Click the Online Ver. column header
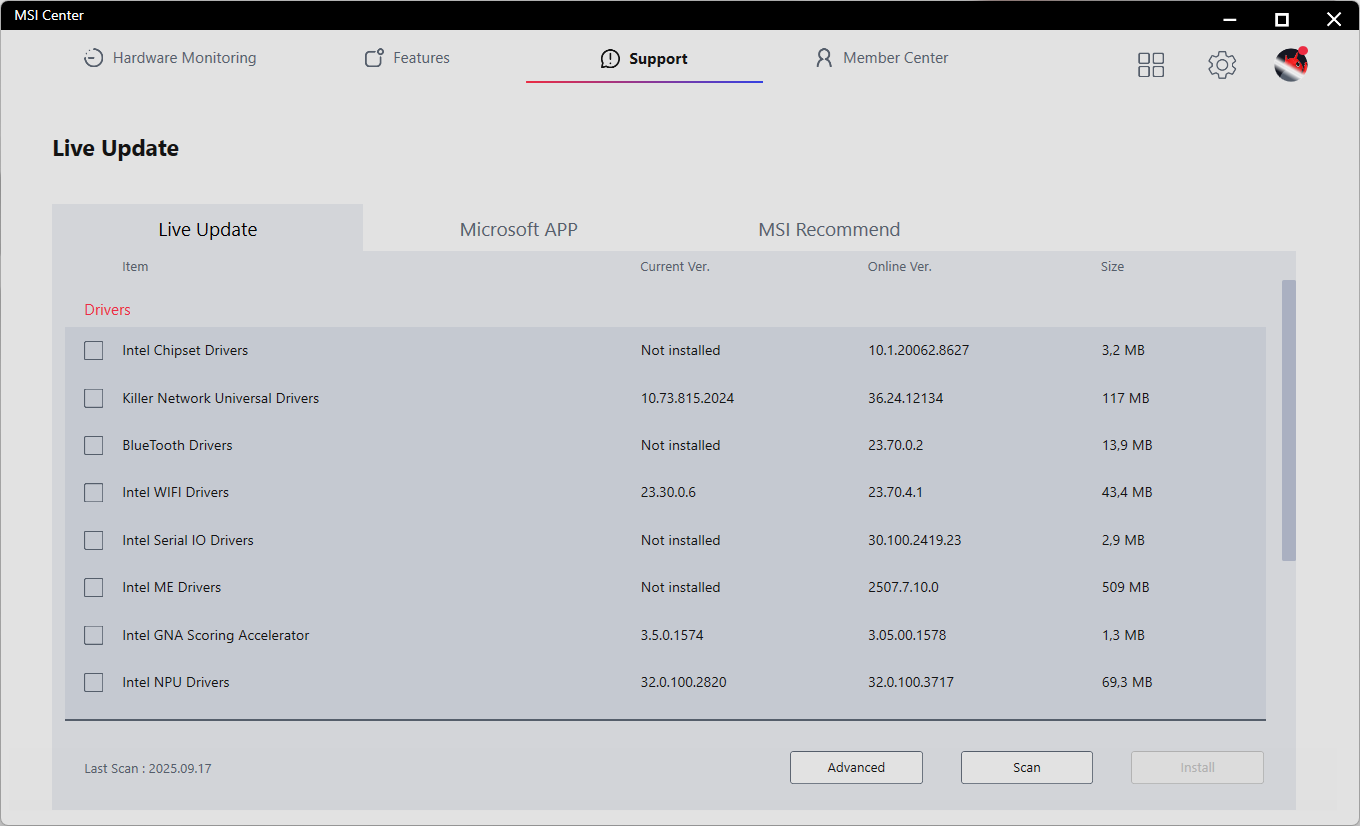1360x826 pixels. (900, 267)
